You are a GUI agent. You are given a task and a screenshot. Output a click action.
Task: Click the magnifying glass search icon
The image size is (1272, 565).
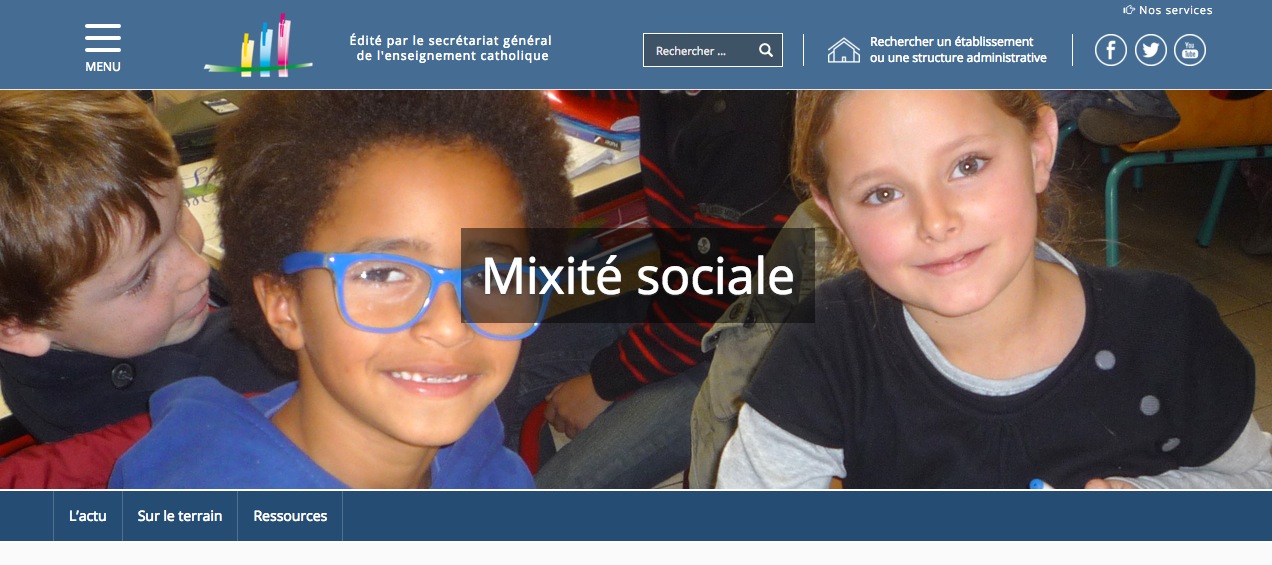coord(766,50)
